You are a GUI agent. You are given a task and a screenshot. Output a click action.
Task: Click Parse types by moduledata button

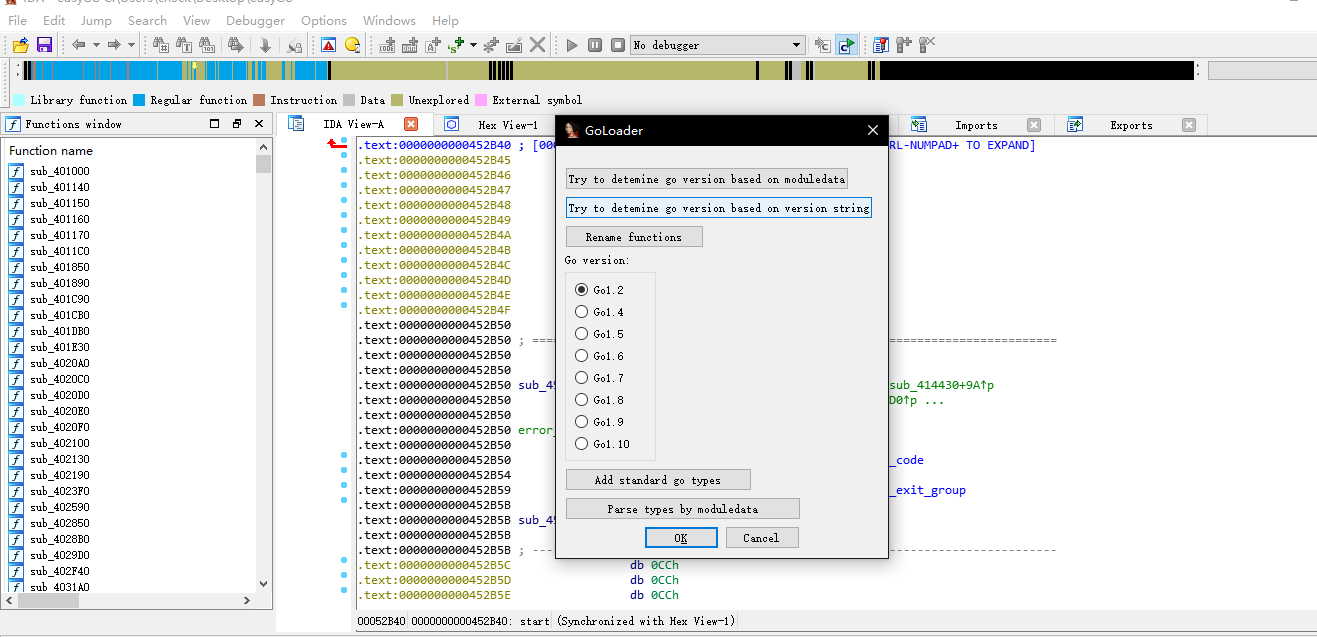683,509
